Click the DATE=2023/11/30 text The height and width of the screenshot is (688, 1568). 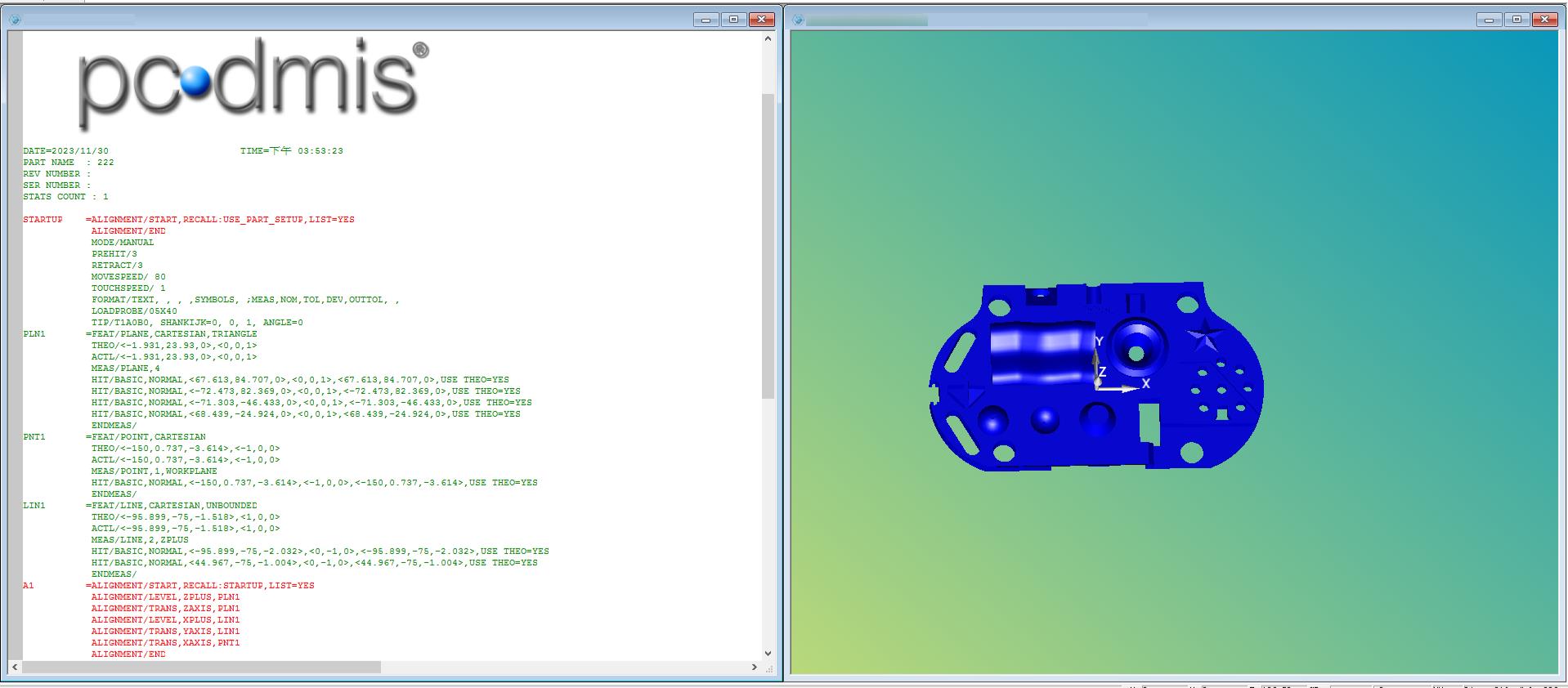click(65, 151)
